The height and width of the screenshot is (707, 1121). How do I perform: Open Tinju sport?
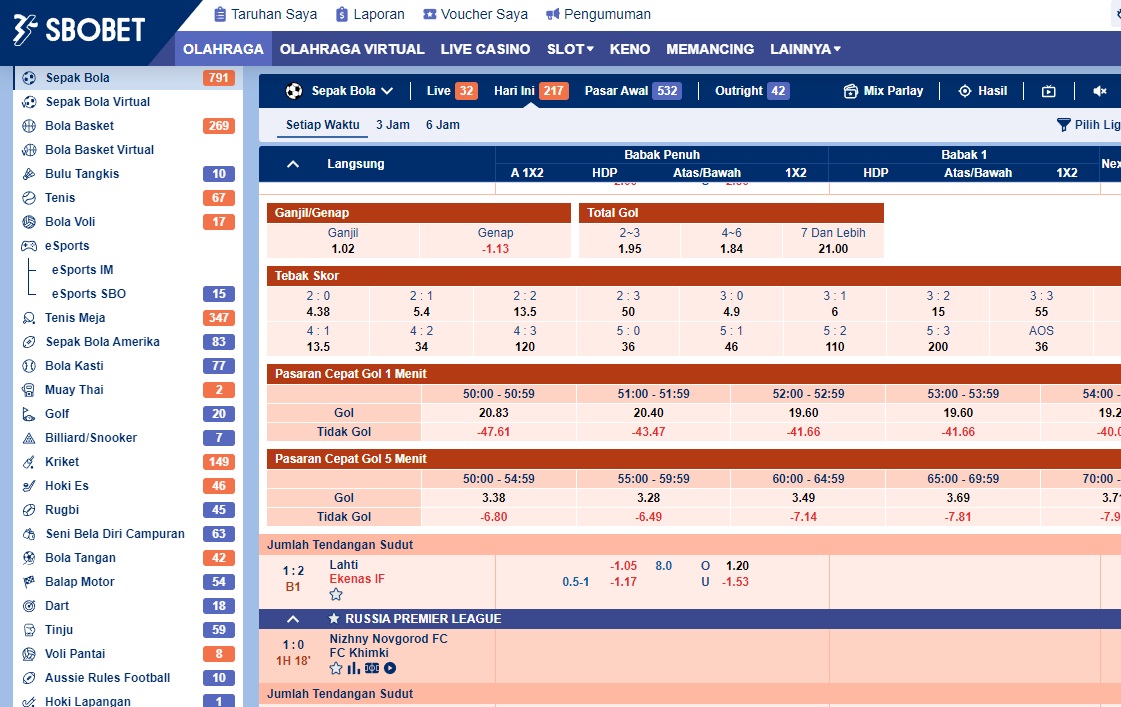128,630
